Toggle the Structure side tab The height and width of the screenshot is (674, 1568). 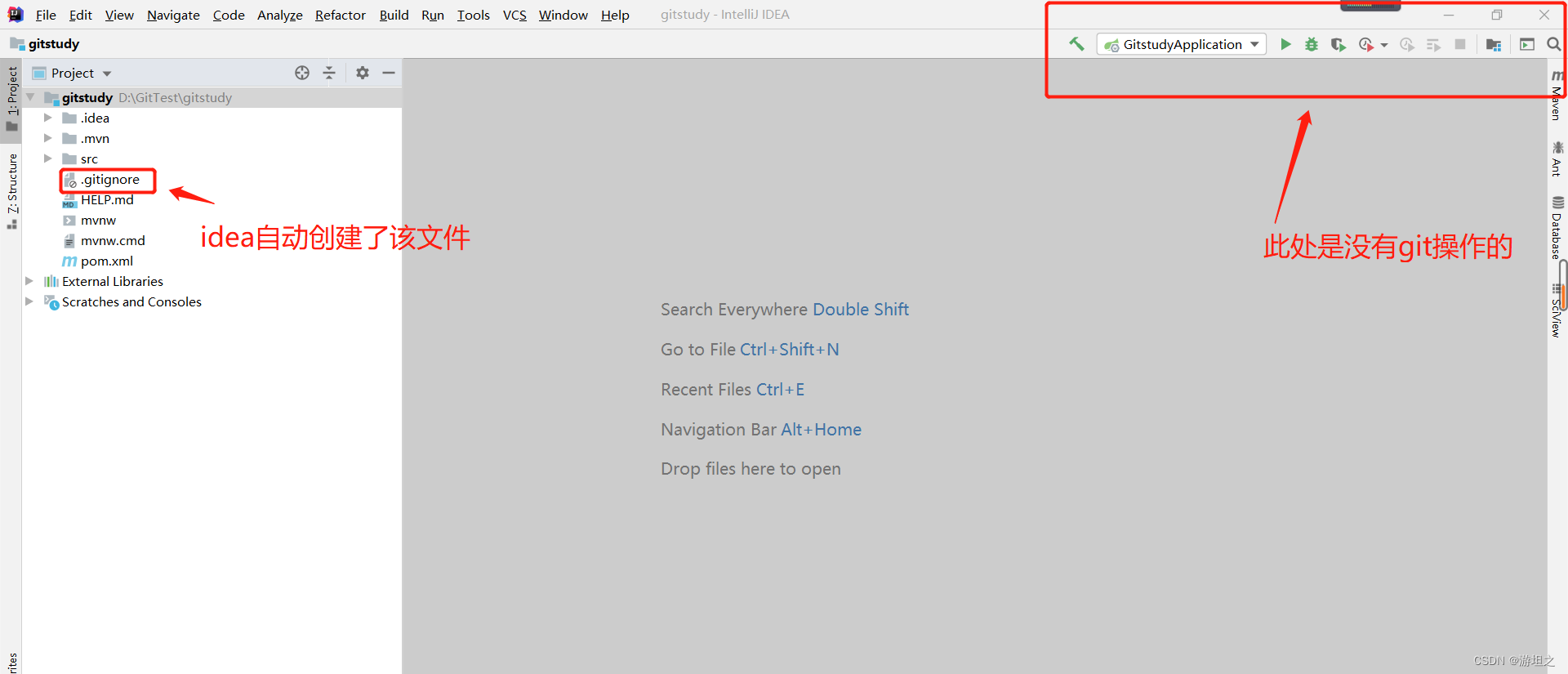click(x=11, y=191)
